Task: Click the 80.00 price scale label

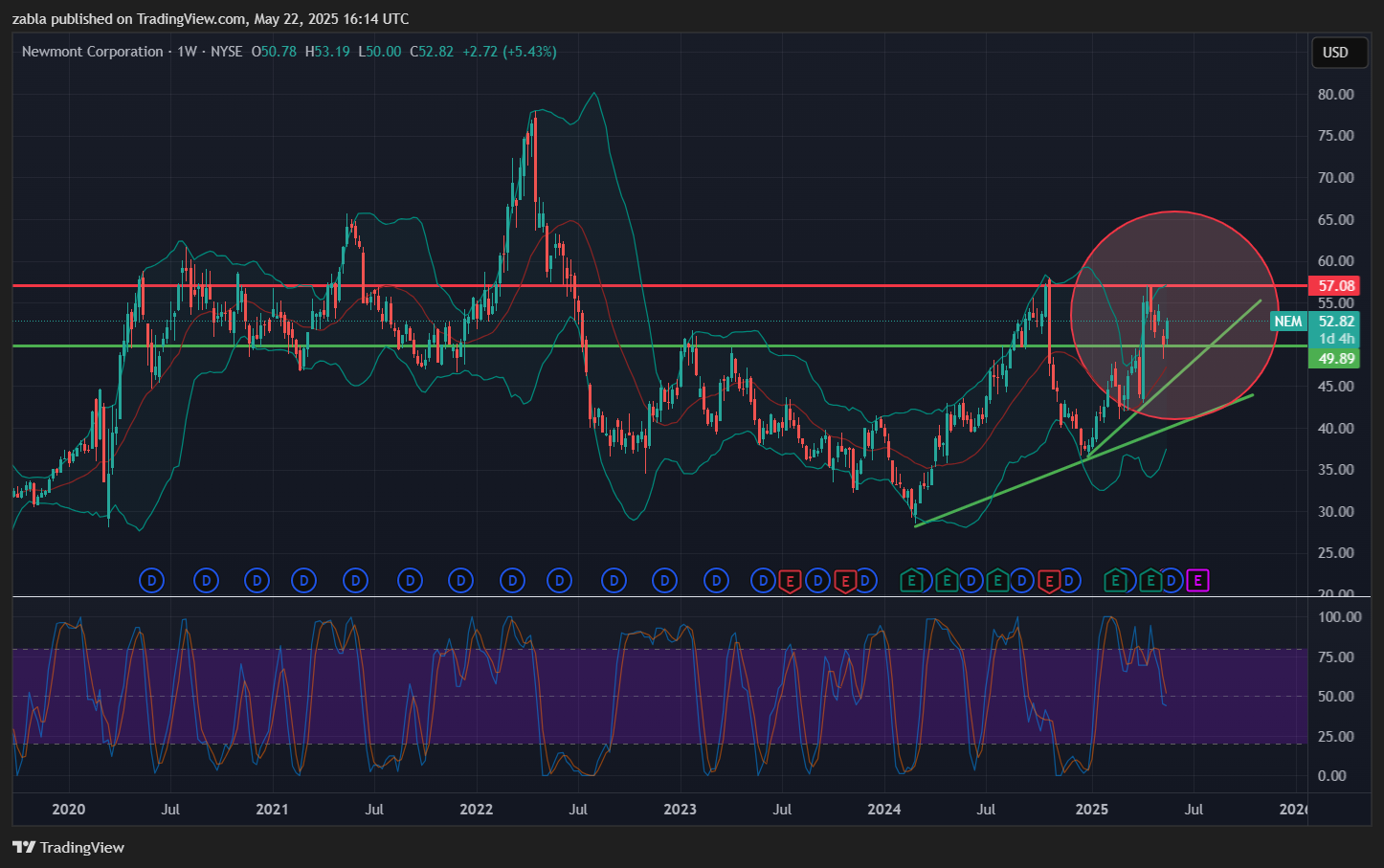Action: (1336, 95)
